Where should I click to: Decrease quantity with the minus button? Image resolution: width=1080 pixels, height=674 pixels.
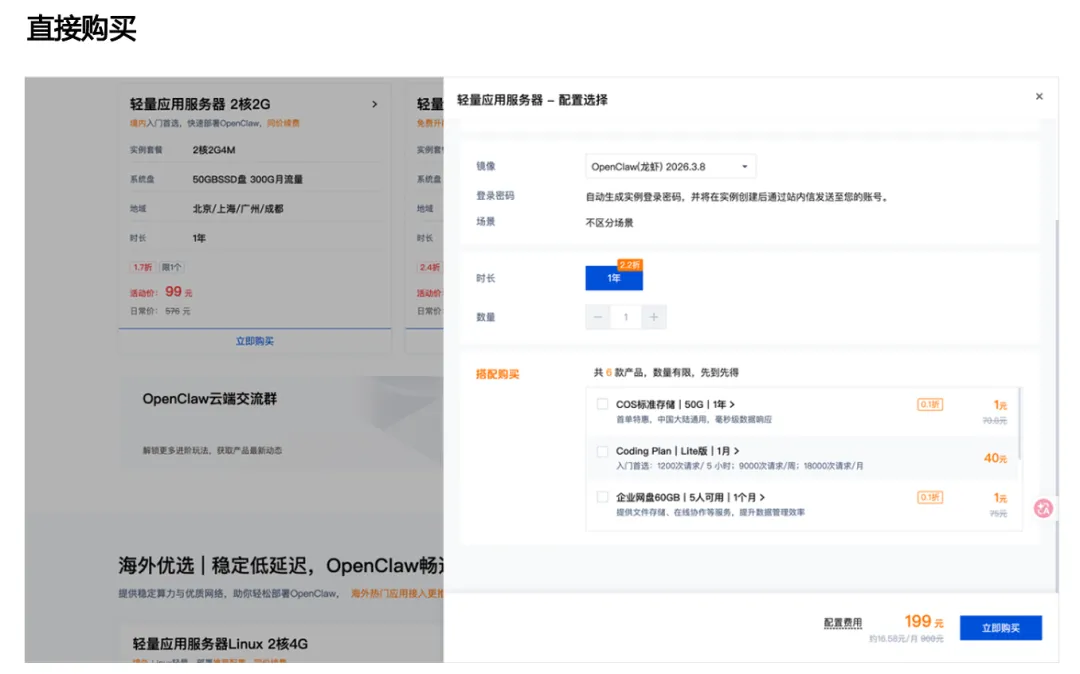click(598, 317)
